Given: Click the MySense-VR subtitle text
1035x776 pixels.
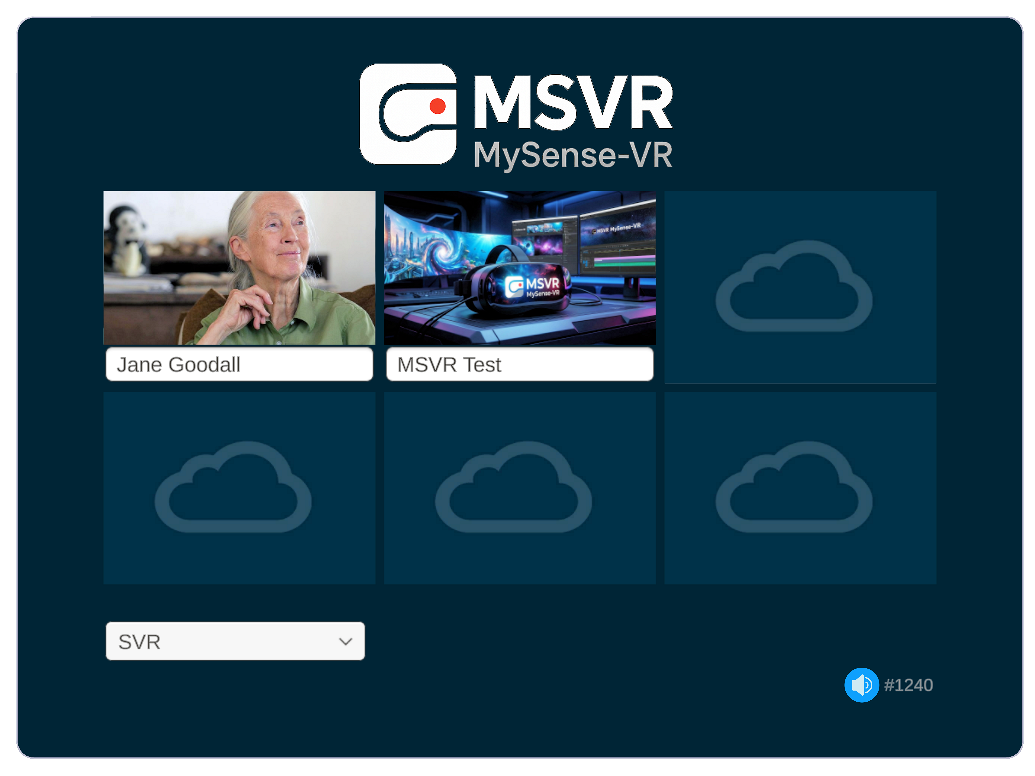Looking at the screenshot, I should [x=572, y=155].
